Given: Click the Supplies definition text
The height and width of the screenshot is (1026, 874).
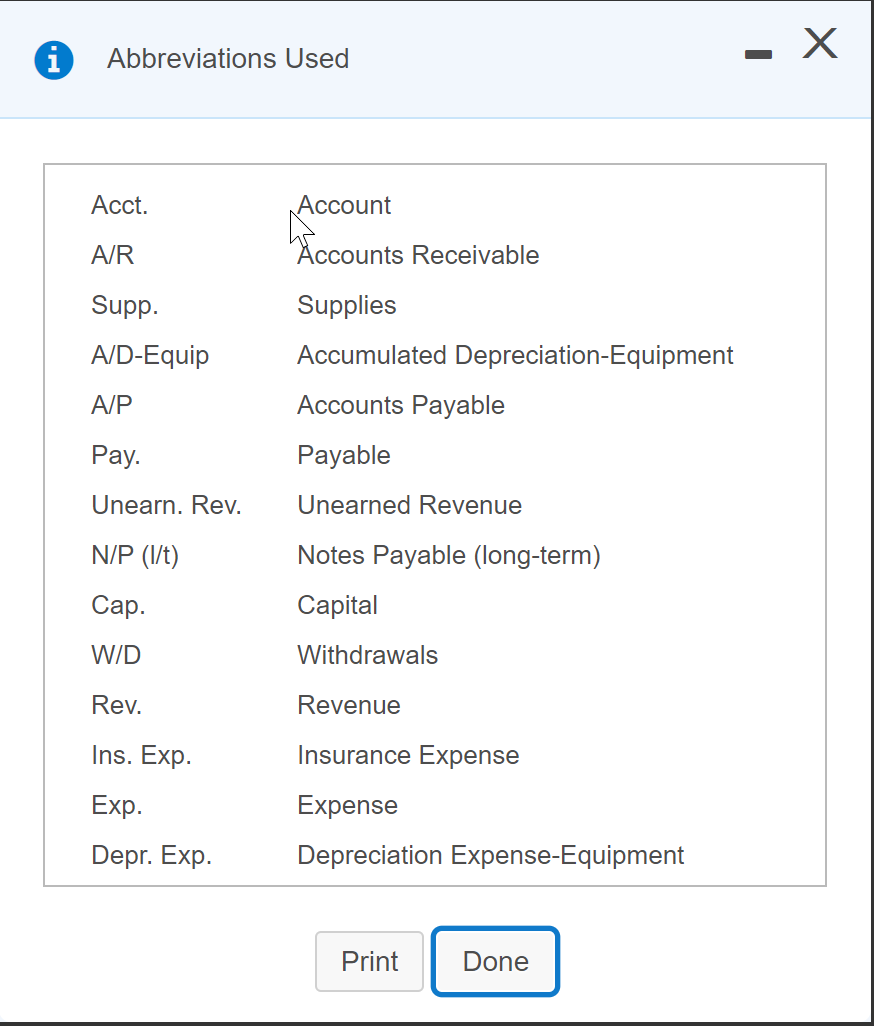Looking at the screenshot, I should click(346, 305).
